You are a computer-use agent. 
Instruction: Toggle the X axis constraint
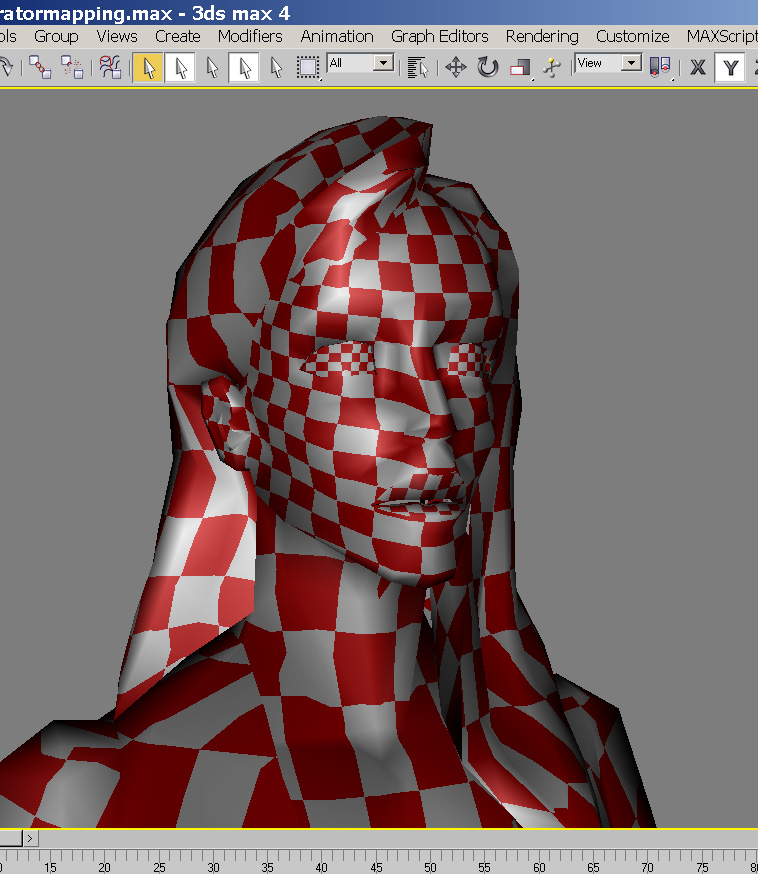pos(698,67)
